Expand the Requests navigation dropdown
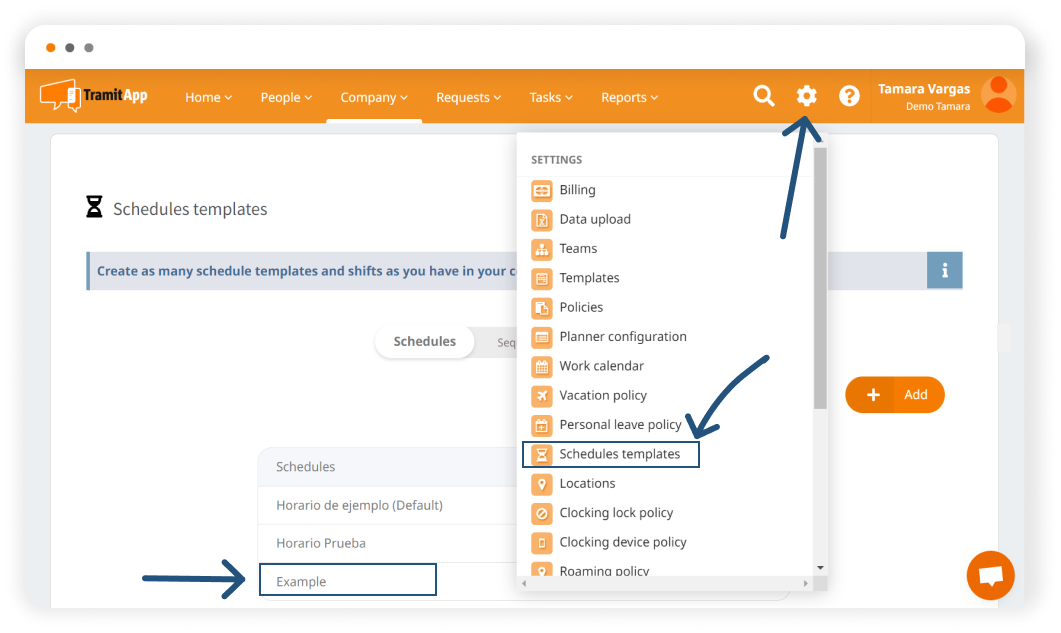1061x633 pixels. [469, 98]
